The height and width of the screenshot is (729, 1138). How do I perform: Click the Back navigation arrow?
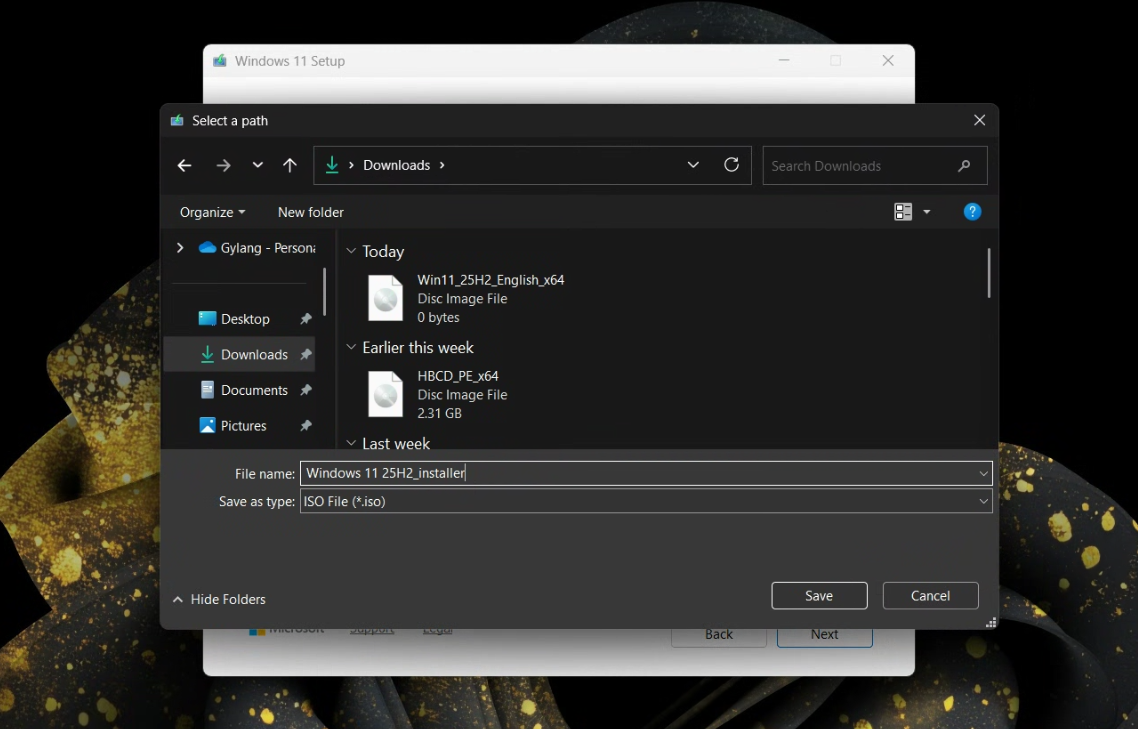point(184,166)
